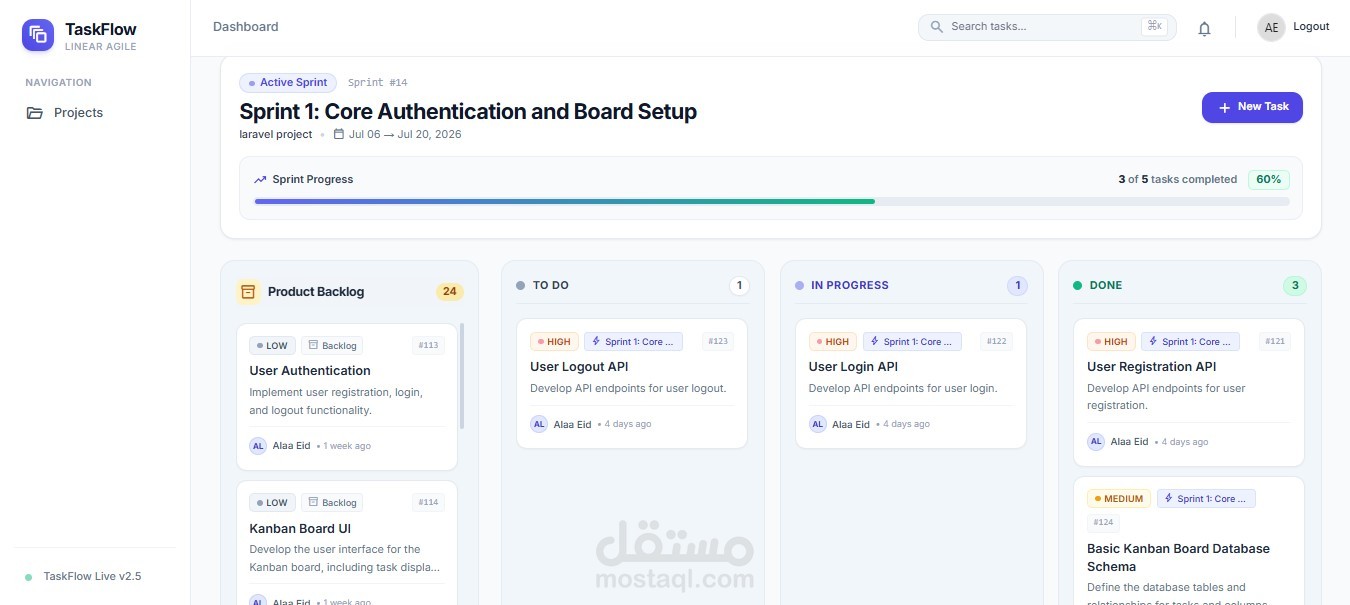Open the Kanban Board UI task
This screenshot has width=1350, height=605.
pyautogui.click(x=347, y=543)
